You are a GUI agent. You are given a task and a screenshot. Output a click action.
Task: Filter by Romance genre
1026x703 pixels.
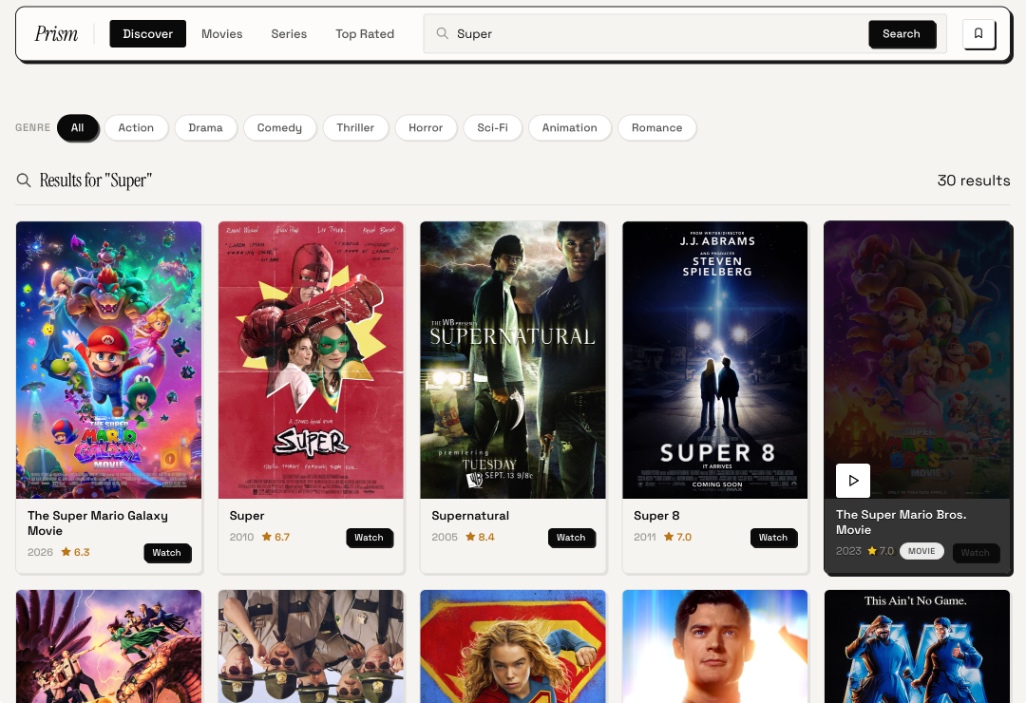[x=656, y=128]
